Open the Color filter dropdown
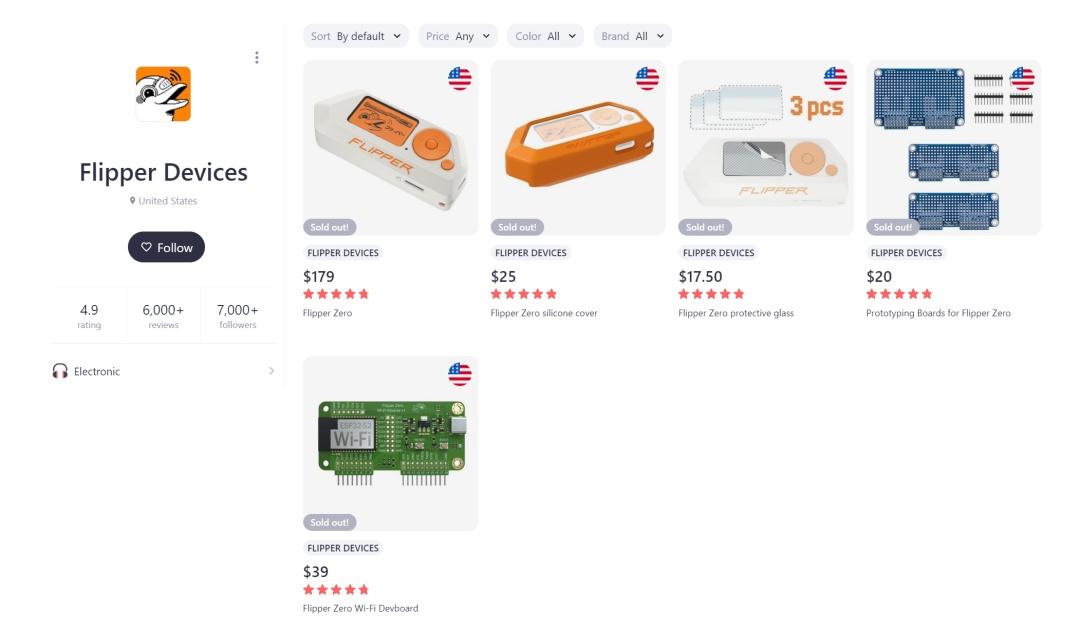Viewport: 1080px width, 631px height. pyautogui.click(x=545, y=36)
